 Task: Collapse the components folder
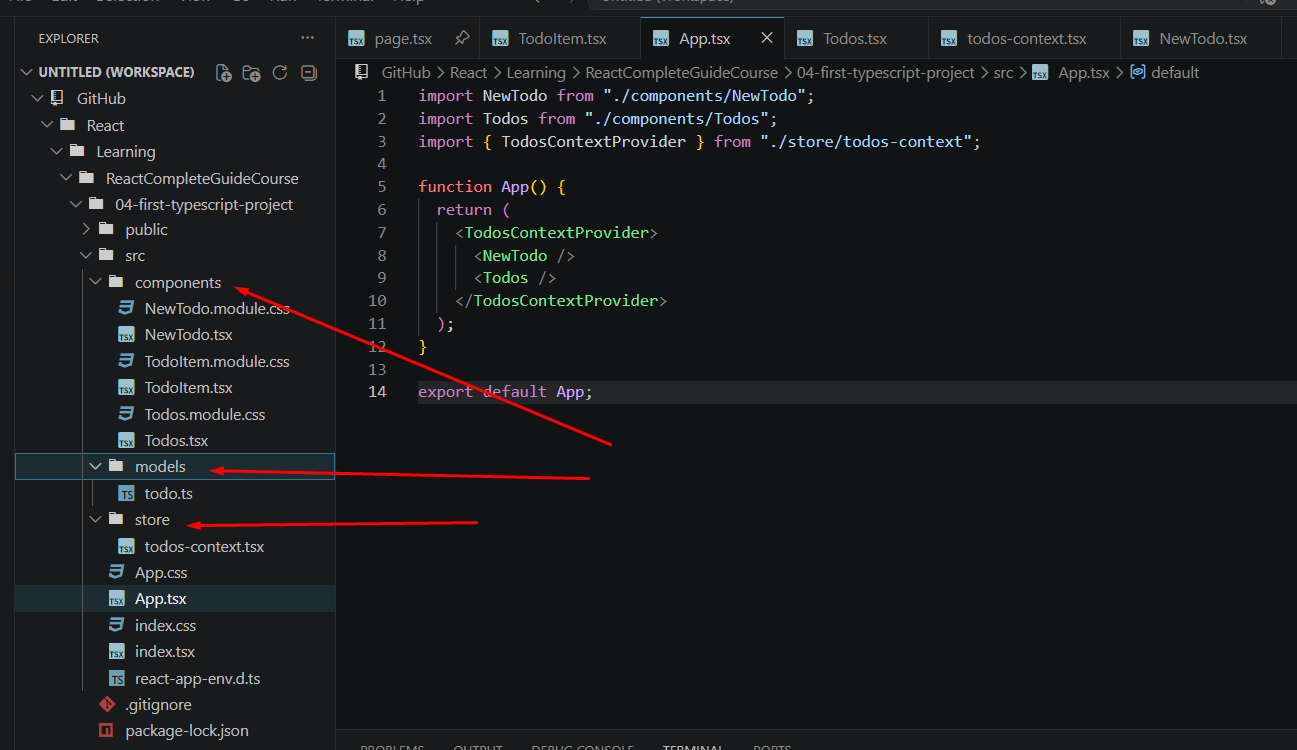(96, 283)
